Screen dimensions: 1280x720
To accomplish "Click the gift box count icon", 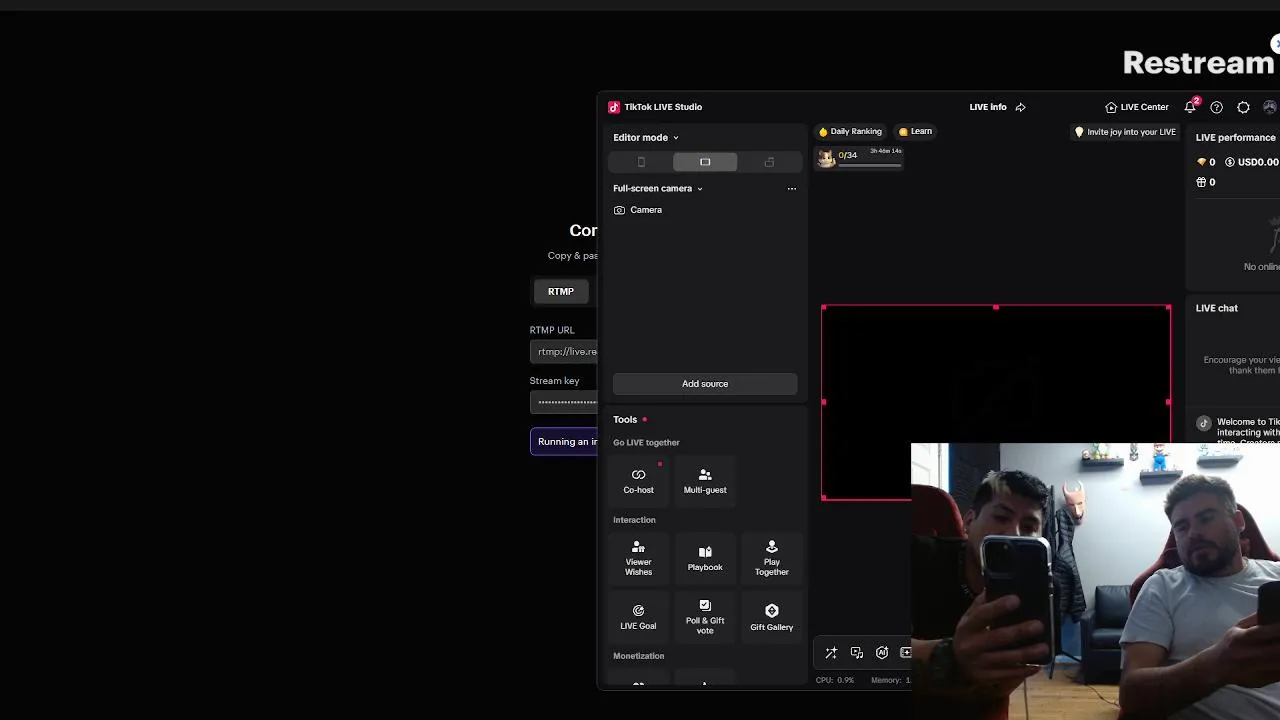I will click(x=1201, y=182).
